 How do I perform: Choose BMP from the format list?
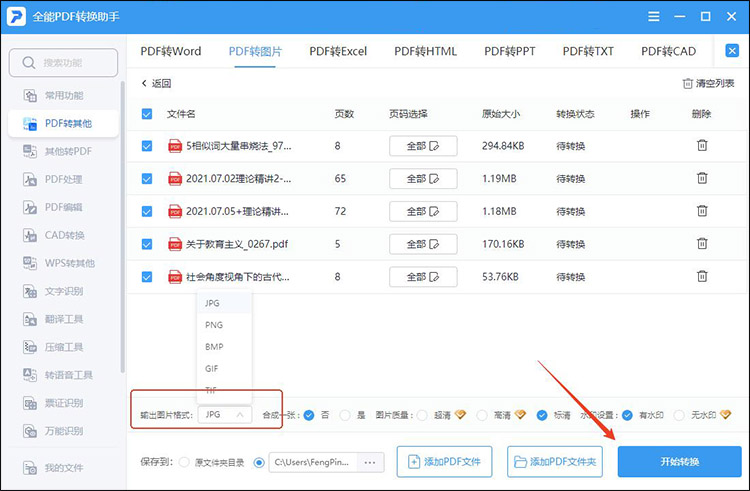pyautogui.click(x=224, y=347)
